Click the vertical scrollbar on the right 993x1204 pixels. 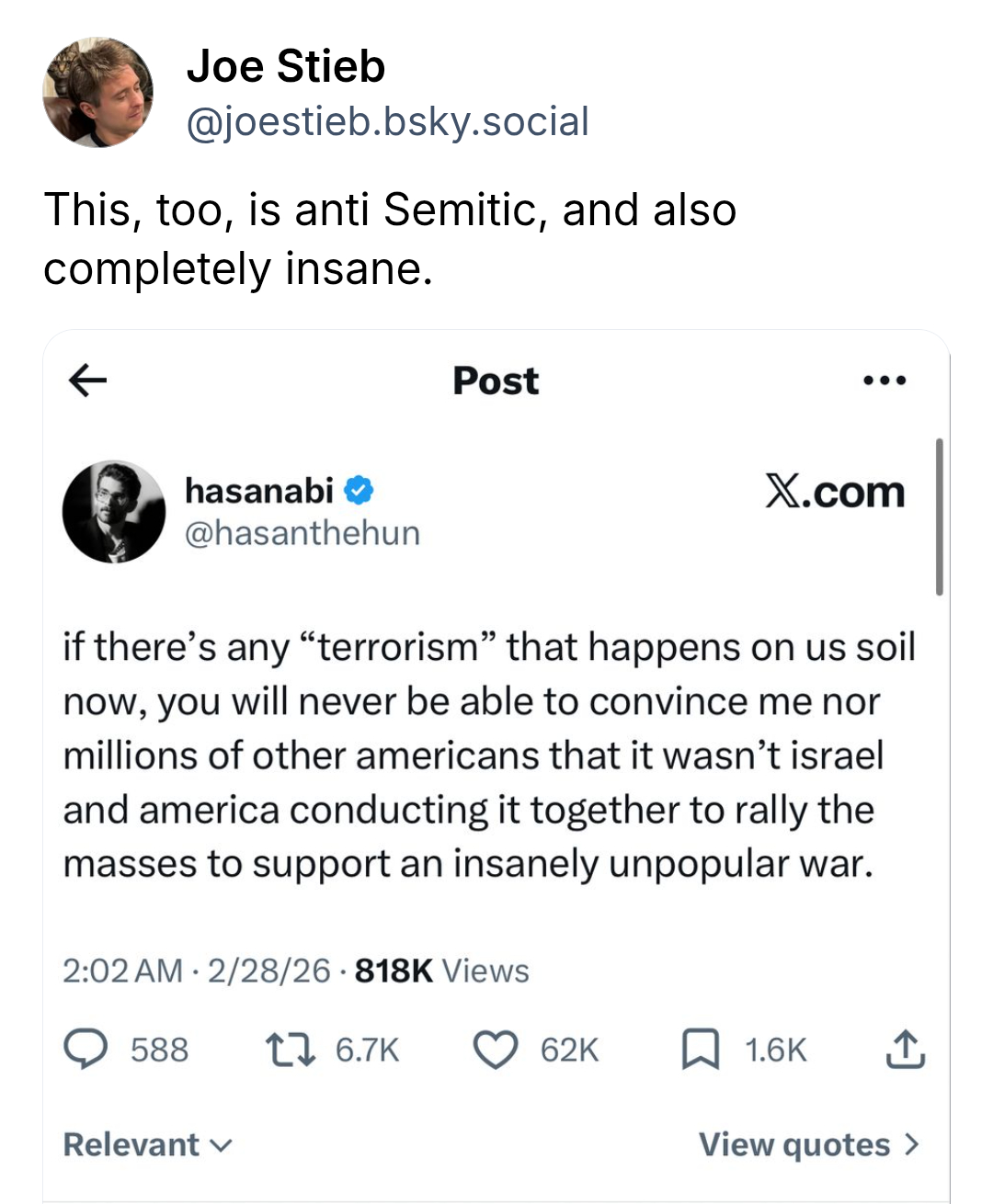click(939, 517)
